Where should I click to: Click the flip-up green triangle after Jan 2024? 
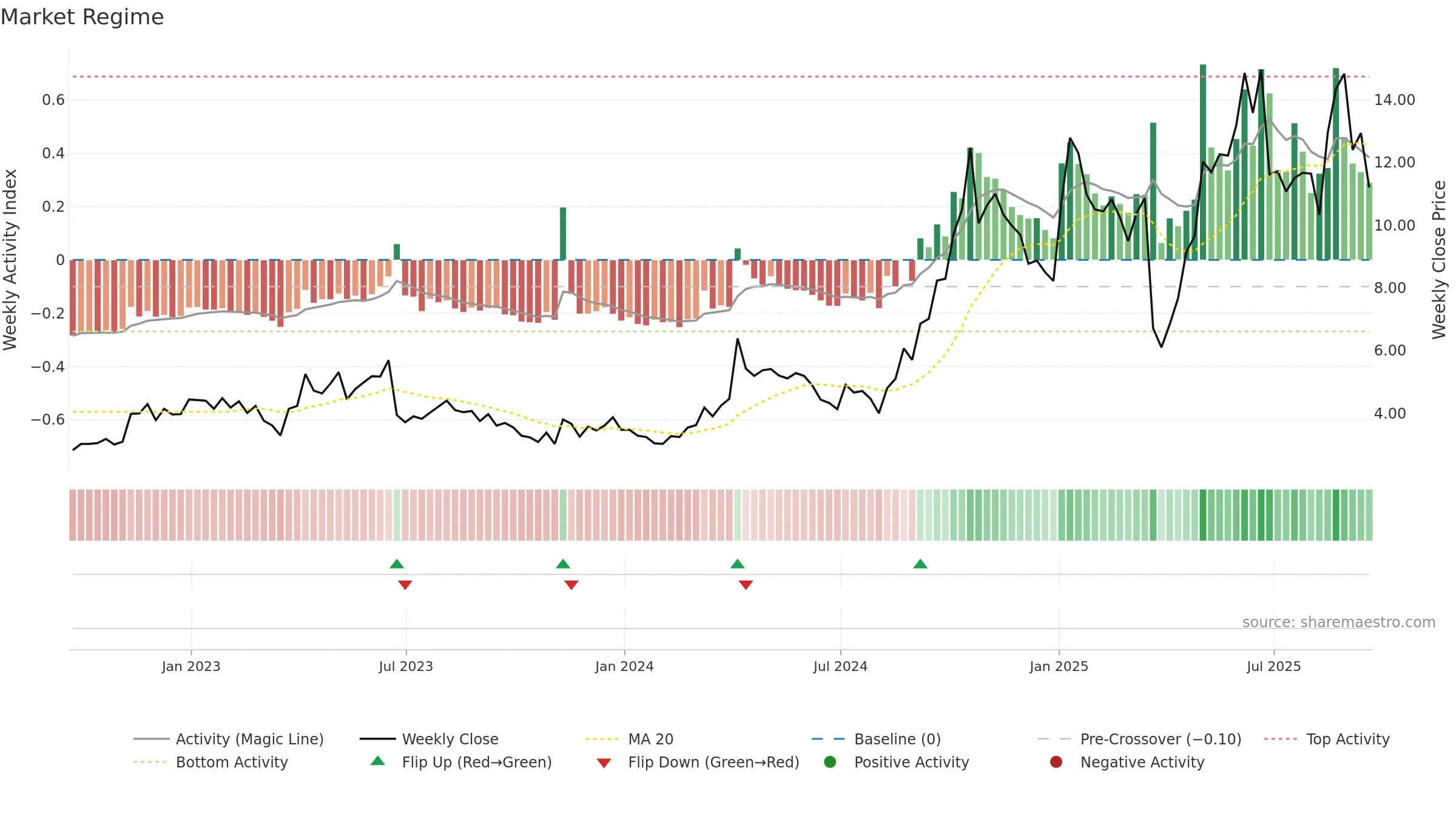pyautogui.click(x=738, y=564)
